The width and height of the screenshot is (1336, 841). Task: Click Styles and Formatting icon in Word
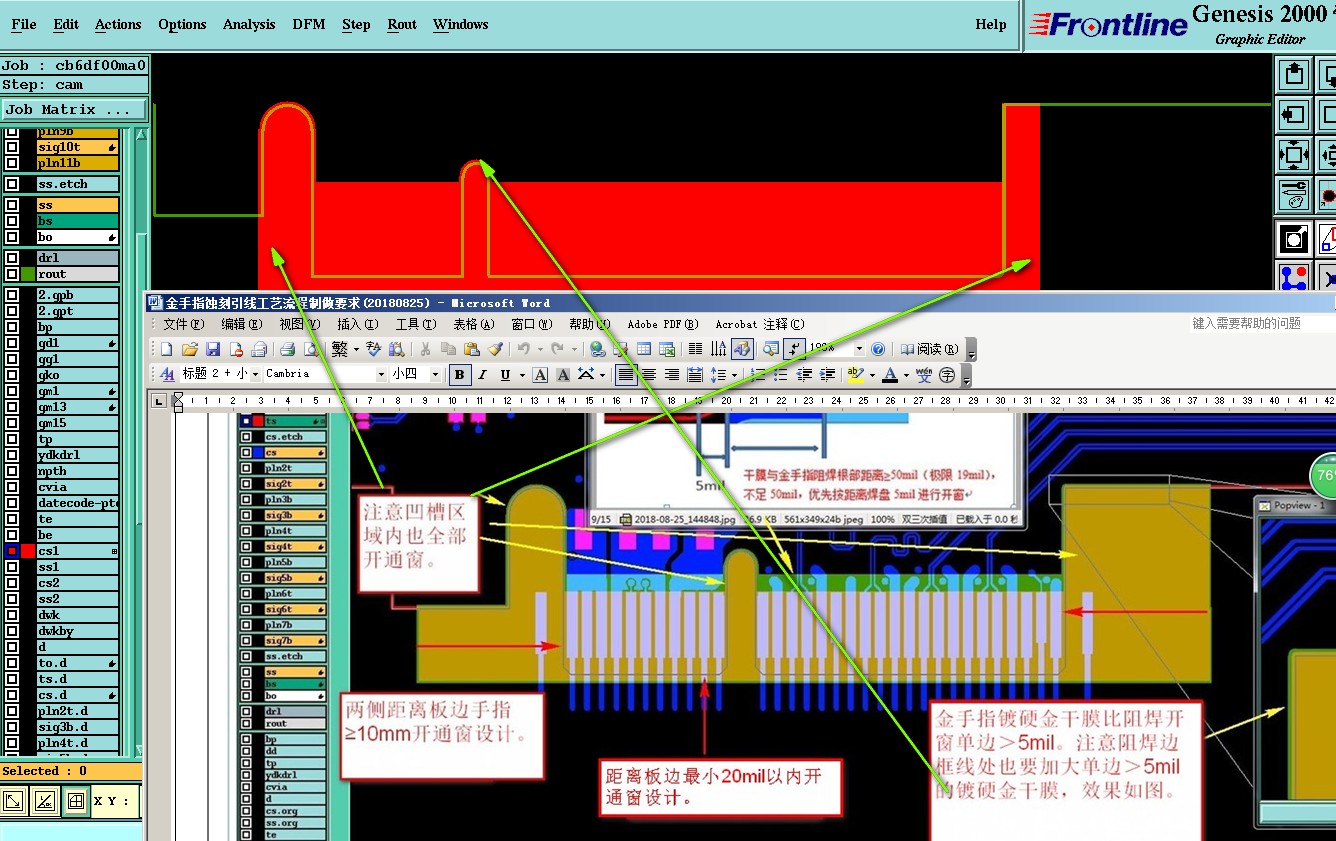(x=168, y=375)
